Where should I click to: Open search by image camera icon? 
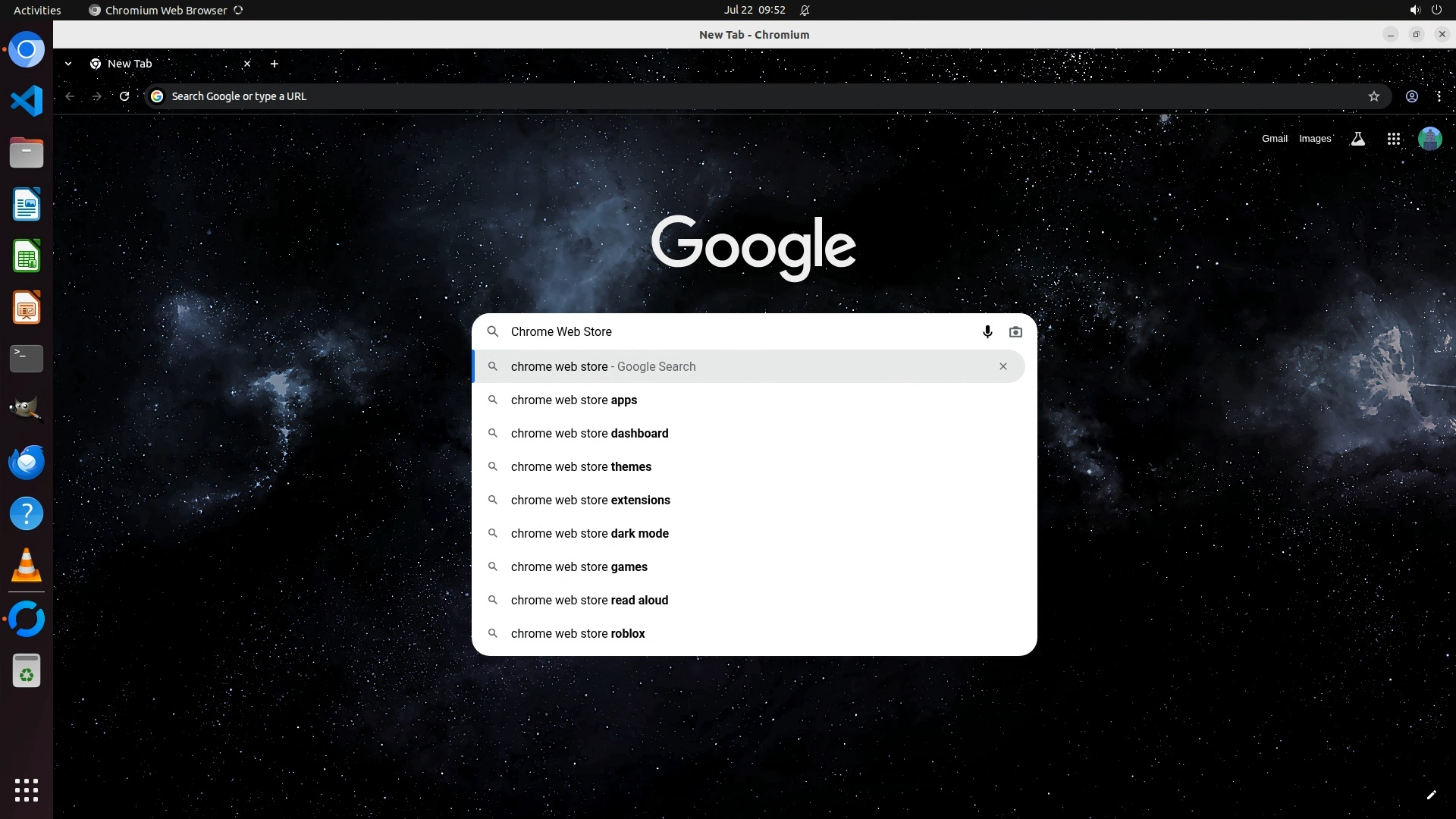click(x=1015, y=332)
